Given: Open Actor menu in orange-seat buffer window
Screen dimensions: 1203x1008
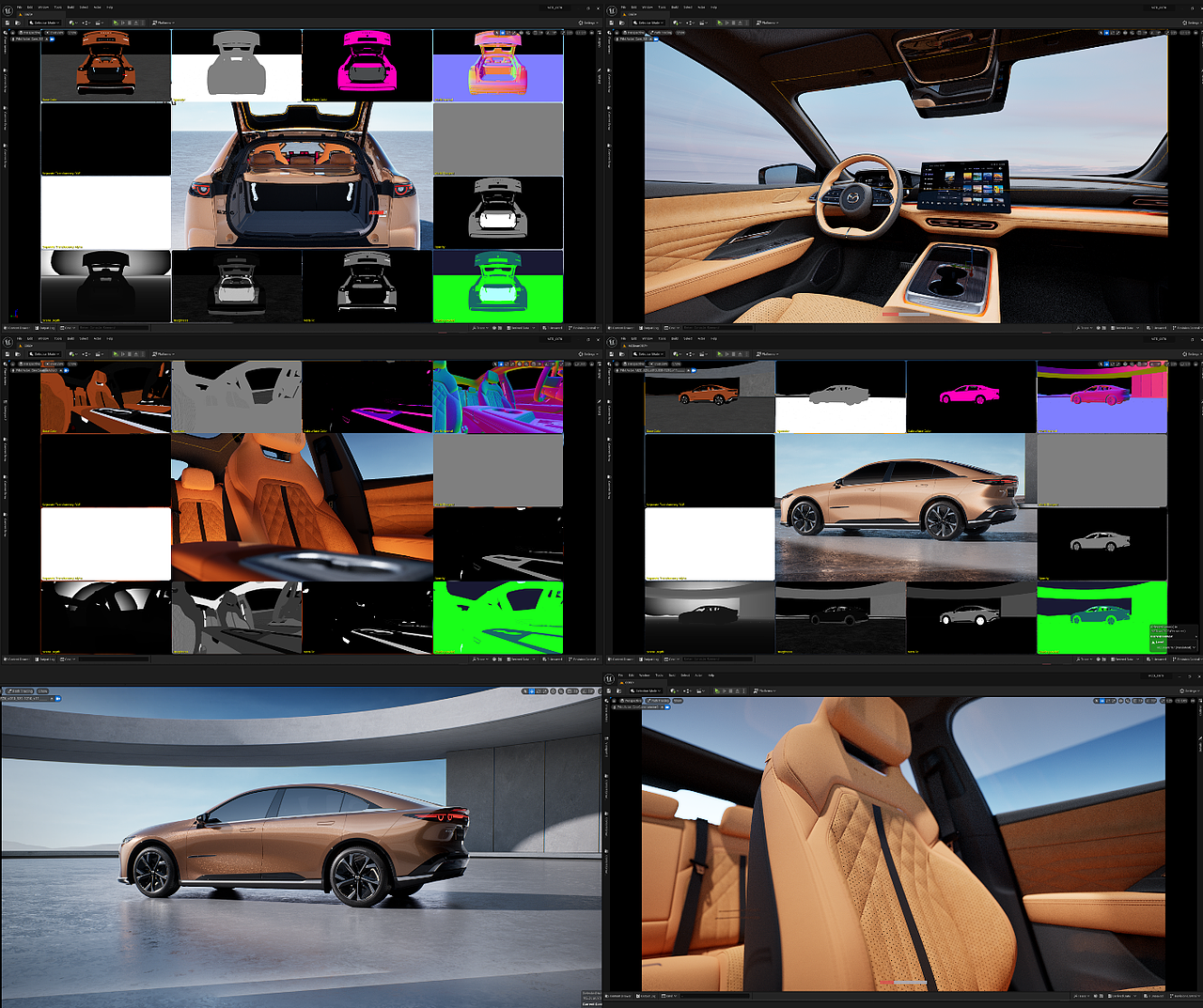Looking at the screenshot, I should coord(97,339).
